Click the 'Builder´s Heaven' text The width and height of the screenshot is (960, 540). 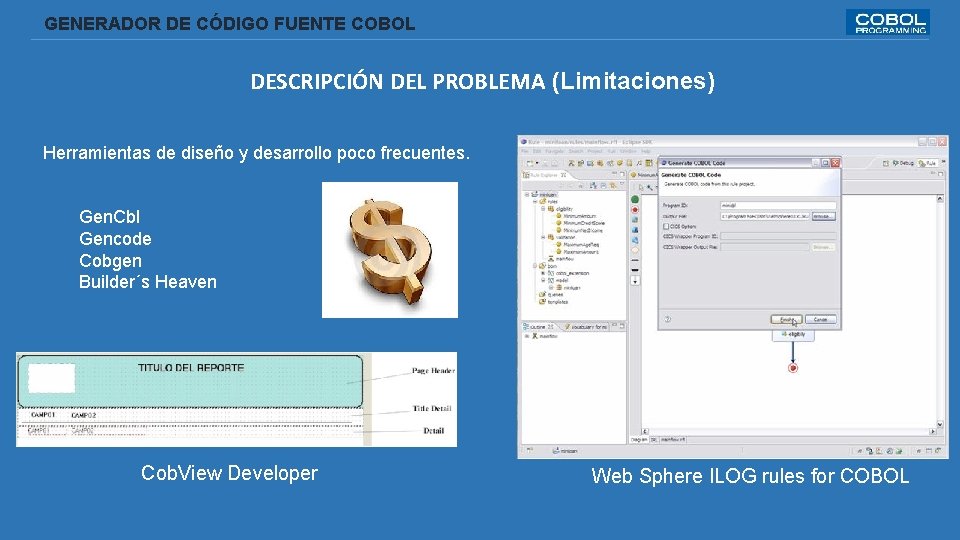148,282
